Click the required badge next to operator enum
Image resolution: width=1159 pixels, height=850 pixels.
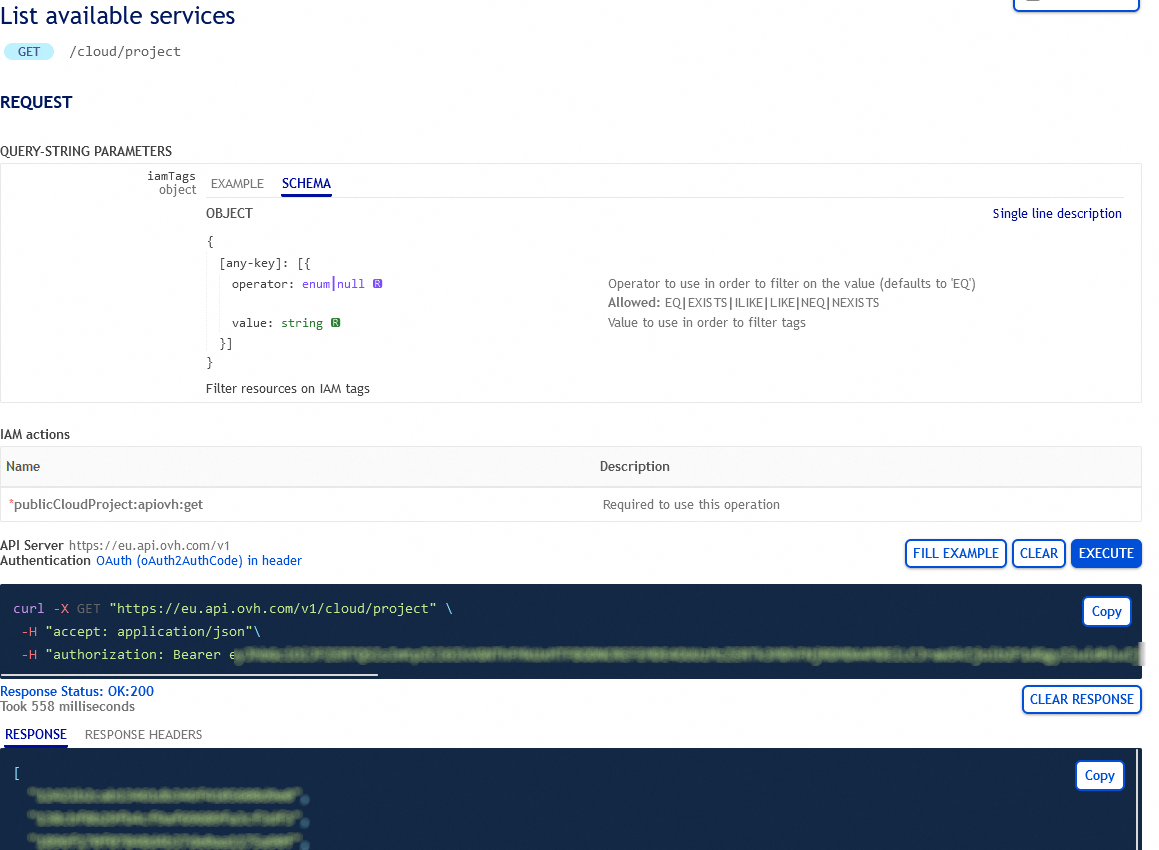377,284
